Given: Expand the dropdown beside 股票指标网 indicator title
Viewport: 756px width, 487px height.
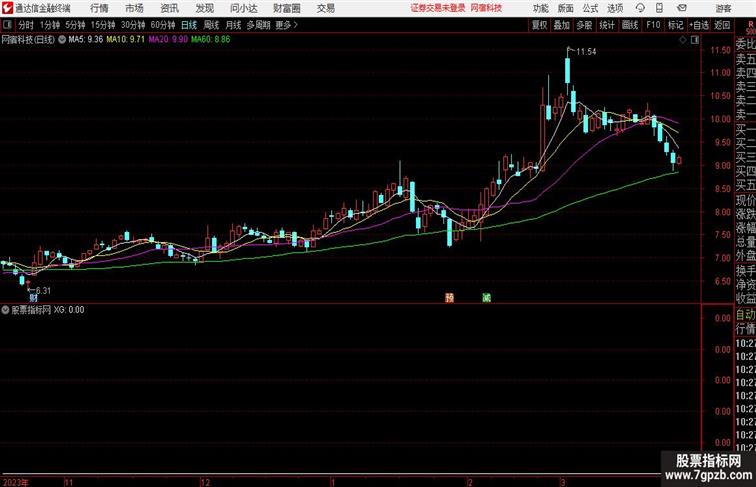Looking at the screenshot, I should coord(5,310).
